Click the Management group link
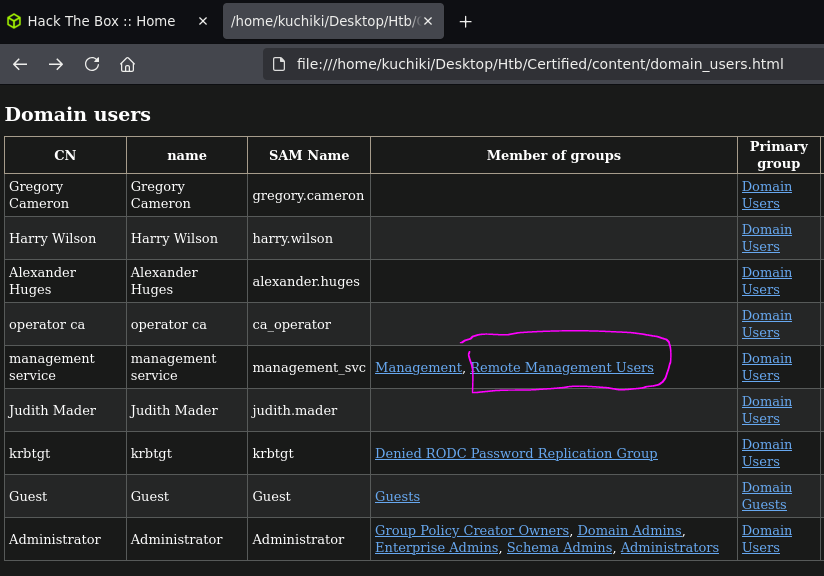The width and height of the screenshot is (824, 576). pyautogui.click(x=418, y=367)
